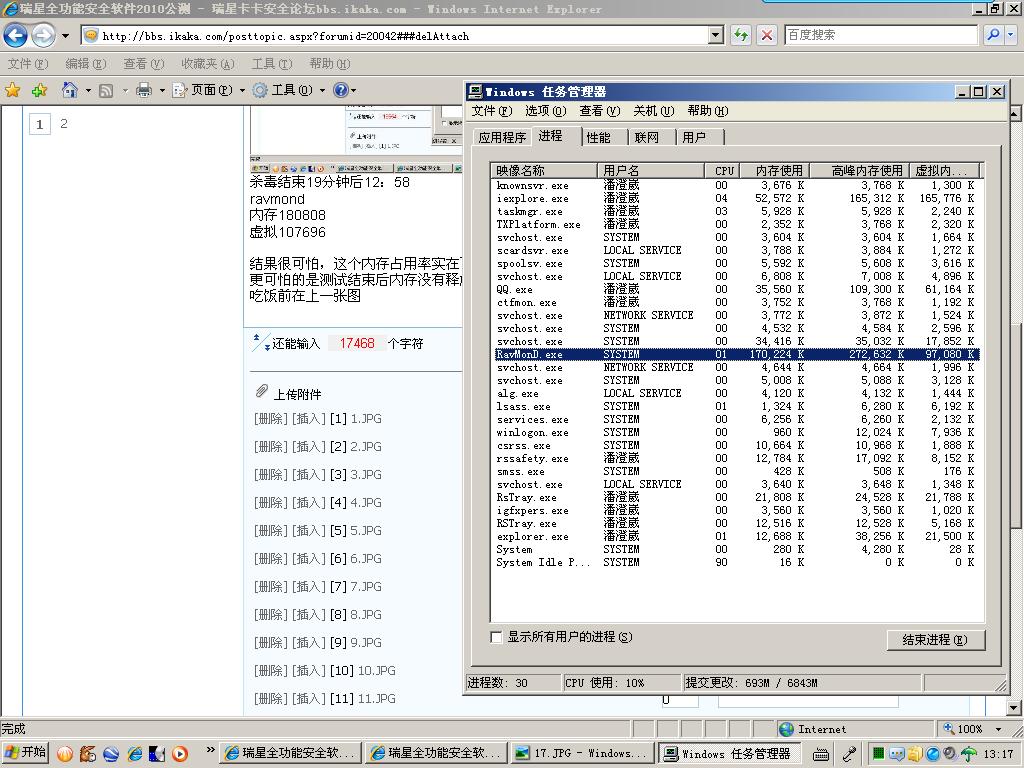Open the address bar URL dropdown
The height and width of the screenshot is (768, 1024).
pos(715,35)
